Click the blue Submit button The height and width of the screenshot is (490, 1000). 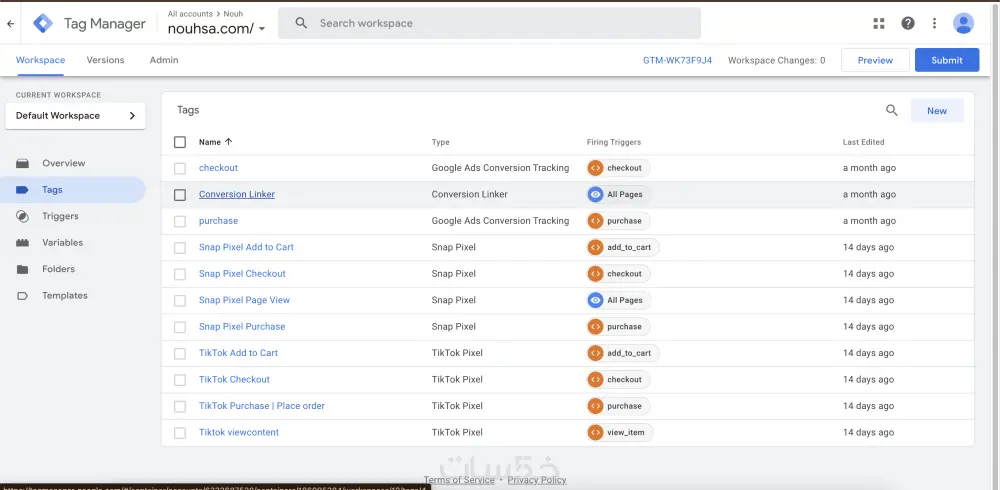click(x=946, y=60)
